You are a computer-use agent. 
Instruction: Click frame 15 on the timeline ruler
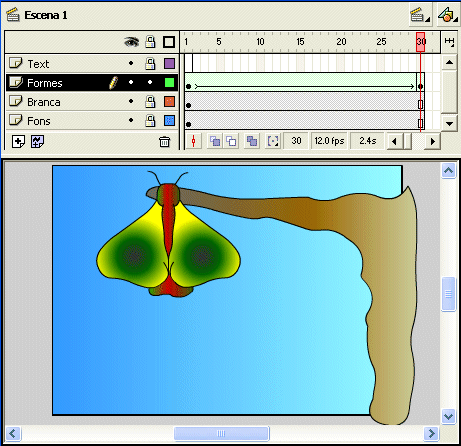300,42
